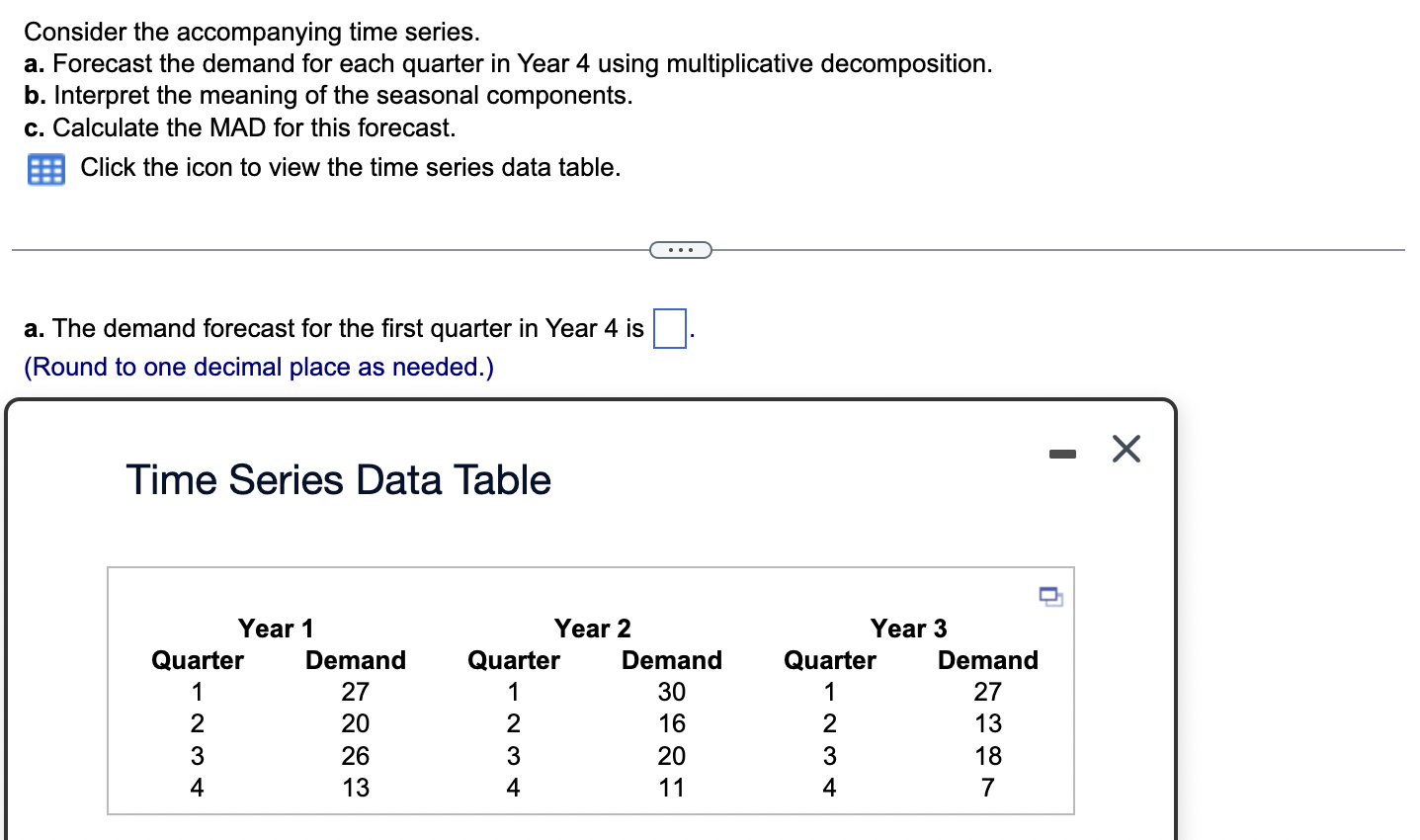
Task: Click the X icon on the data table window
Action: click(x=1125, y=449)
